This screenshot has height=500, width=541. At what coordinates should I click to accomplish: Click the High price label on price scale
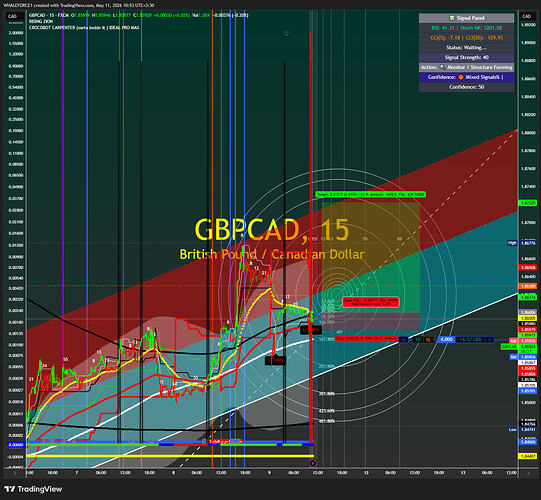pyautogui.click(x=512, y=243)
